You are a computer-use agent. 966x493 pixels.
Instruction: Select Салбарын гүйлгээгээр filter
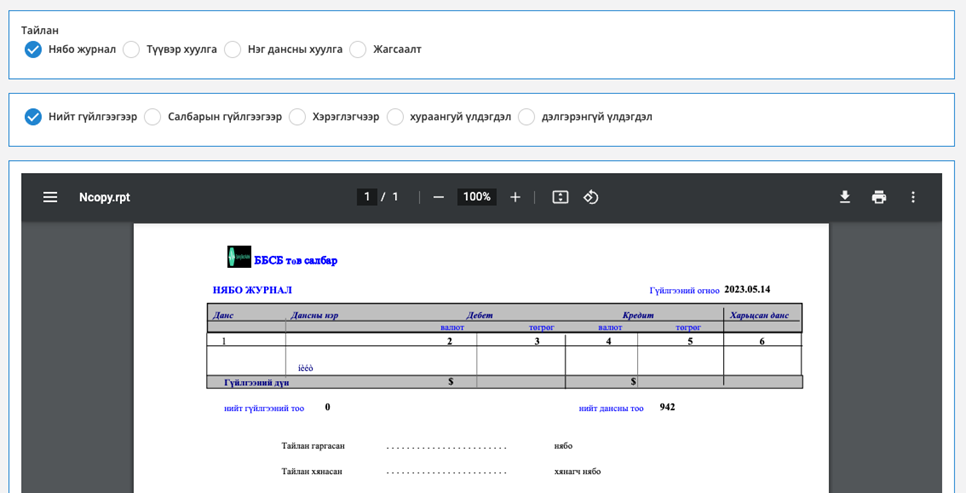[x=153, y=116]
